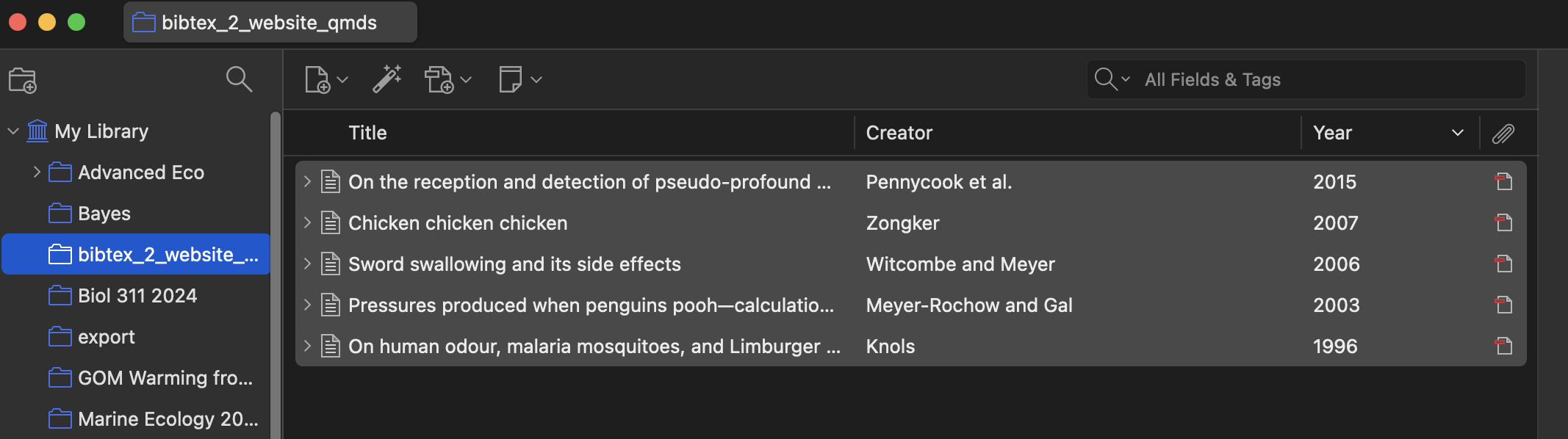The image size is (1568, 439).
Task: Open the collection search magnifier
Action: (x=239, y=79)
